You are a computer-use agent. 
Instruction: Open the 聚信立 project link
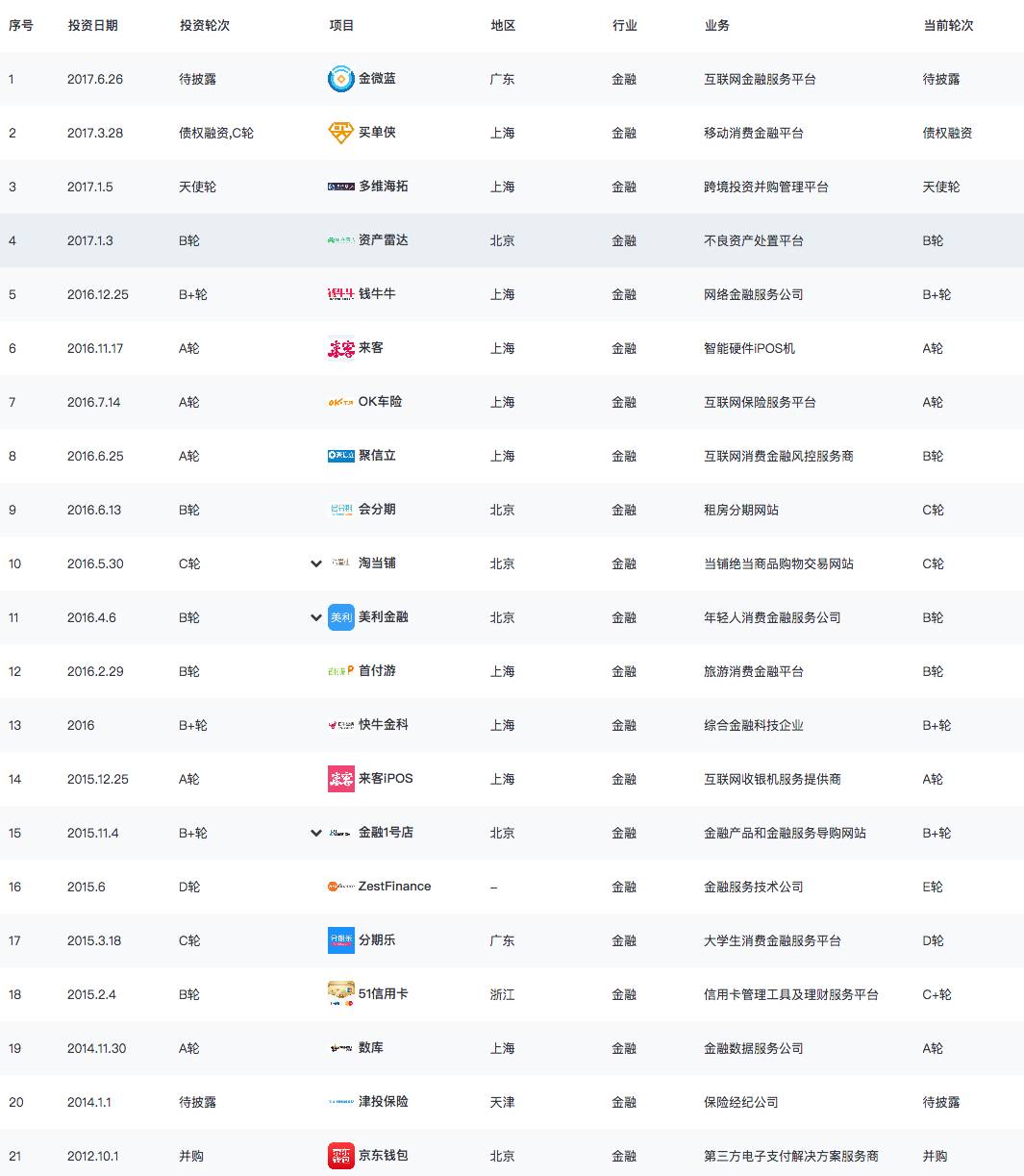377,456
